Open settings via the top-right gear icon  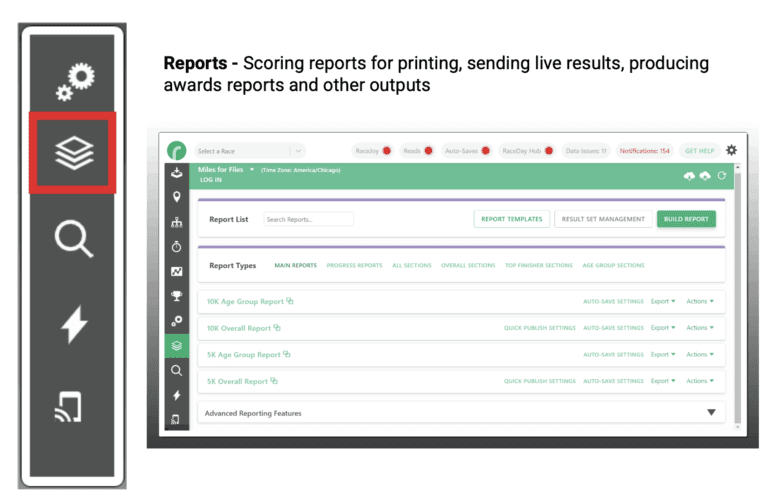click(x=731, y=150)
